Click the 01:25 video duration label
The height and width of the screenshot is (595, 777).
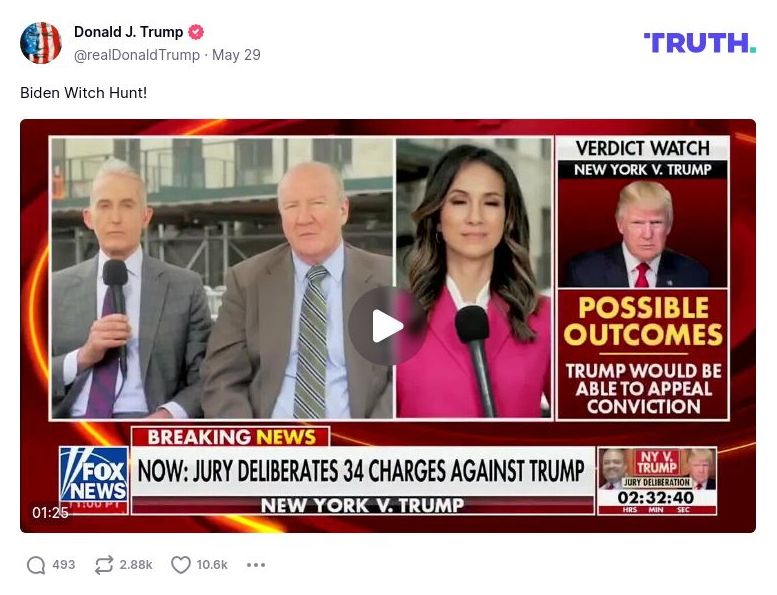[50, 512]
